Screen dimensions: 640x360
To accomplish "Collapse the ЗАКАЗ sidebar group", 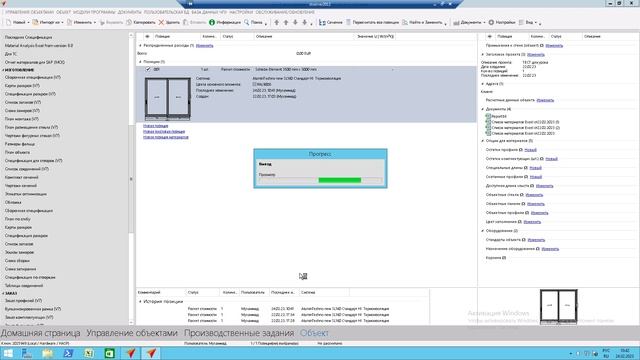I will [3, 293].
